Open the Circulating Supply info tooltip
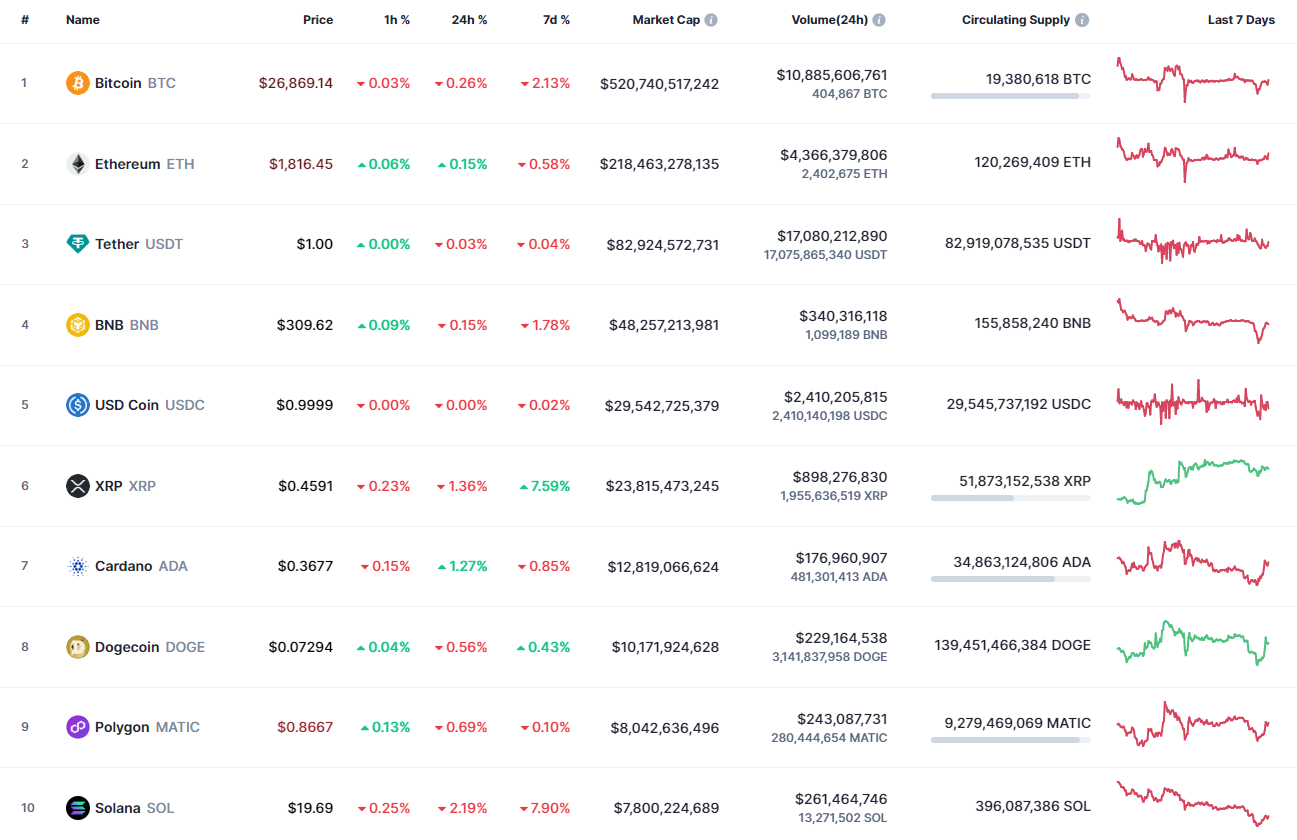The image size is (1297, 840). tap(1083, 19)
